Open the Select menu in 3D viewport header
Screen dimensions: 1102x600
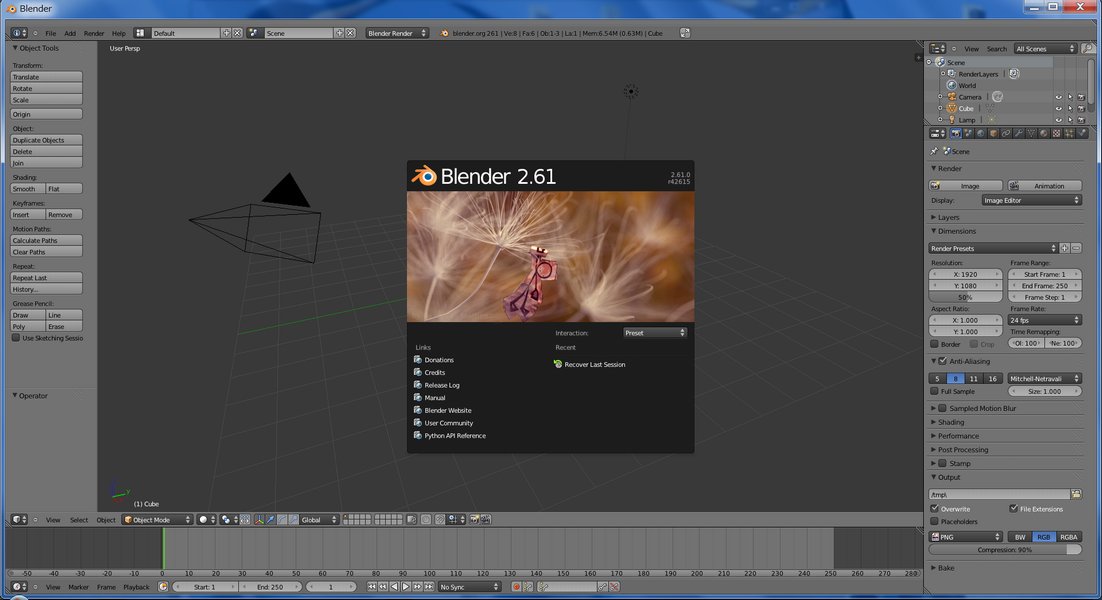(x=79, y=520)
